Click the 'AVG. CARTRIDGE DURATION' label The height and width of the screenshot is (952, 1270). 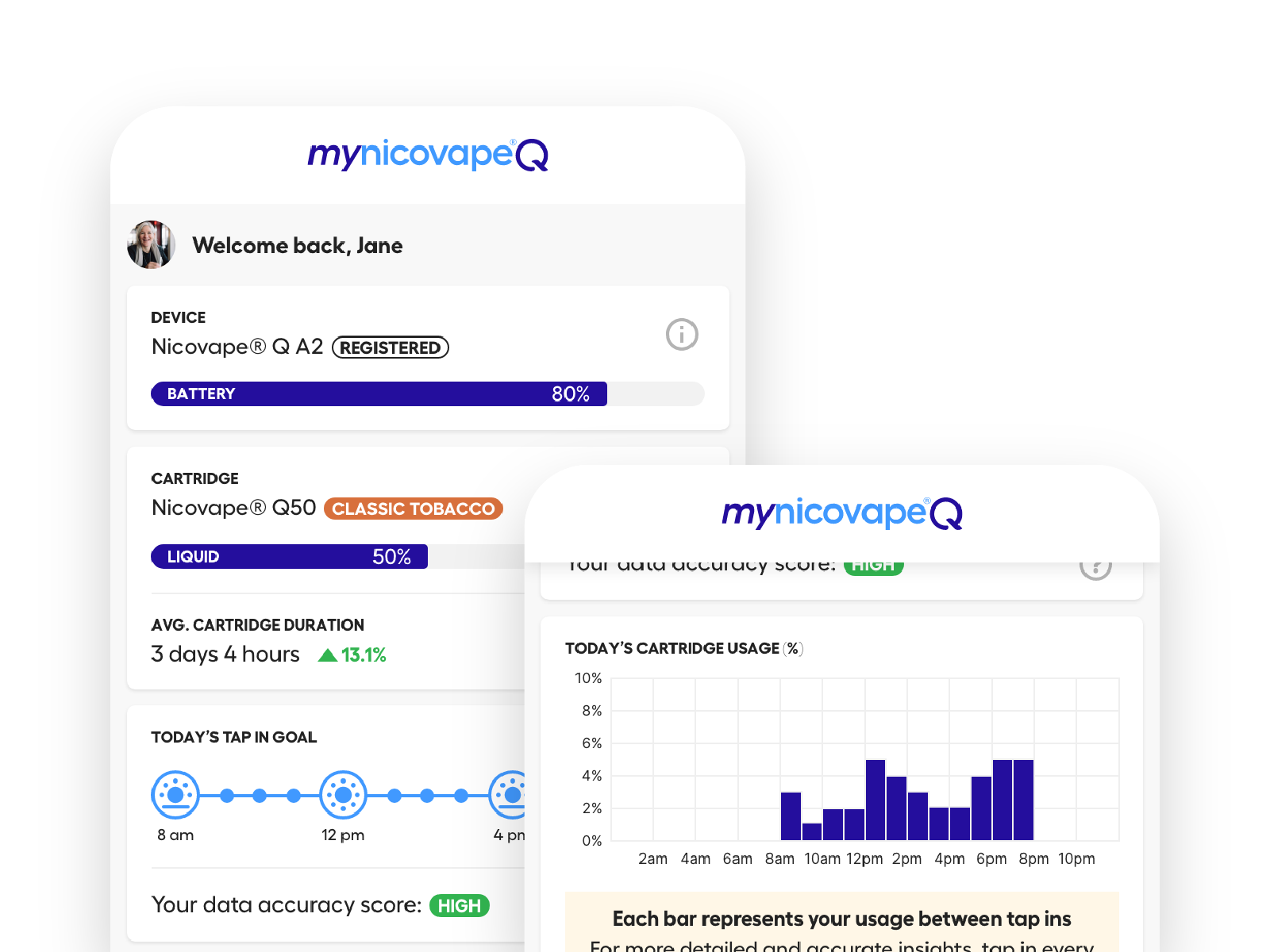(x=258, y=625)
